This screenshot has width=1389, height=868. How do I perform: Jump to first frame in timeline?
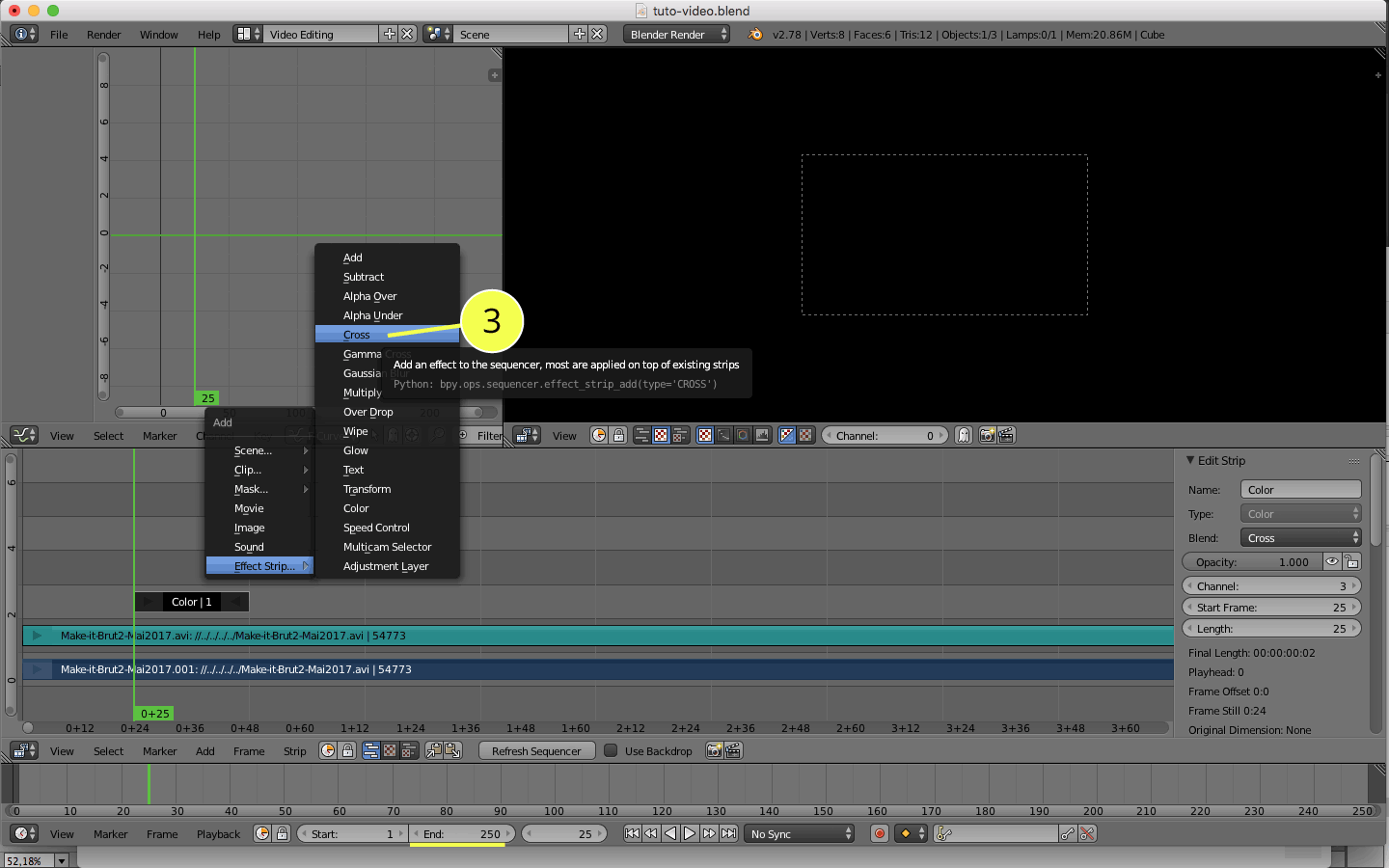coord(632,833)
